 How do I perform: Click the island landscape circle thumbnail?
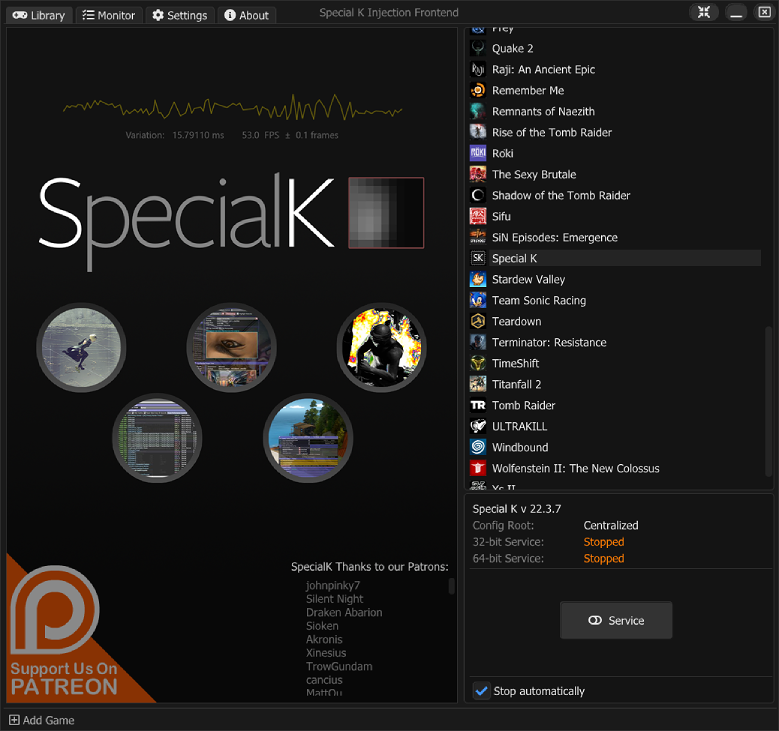[308, 438]
